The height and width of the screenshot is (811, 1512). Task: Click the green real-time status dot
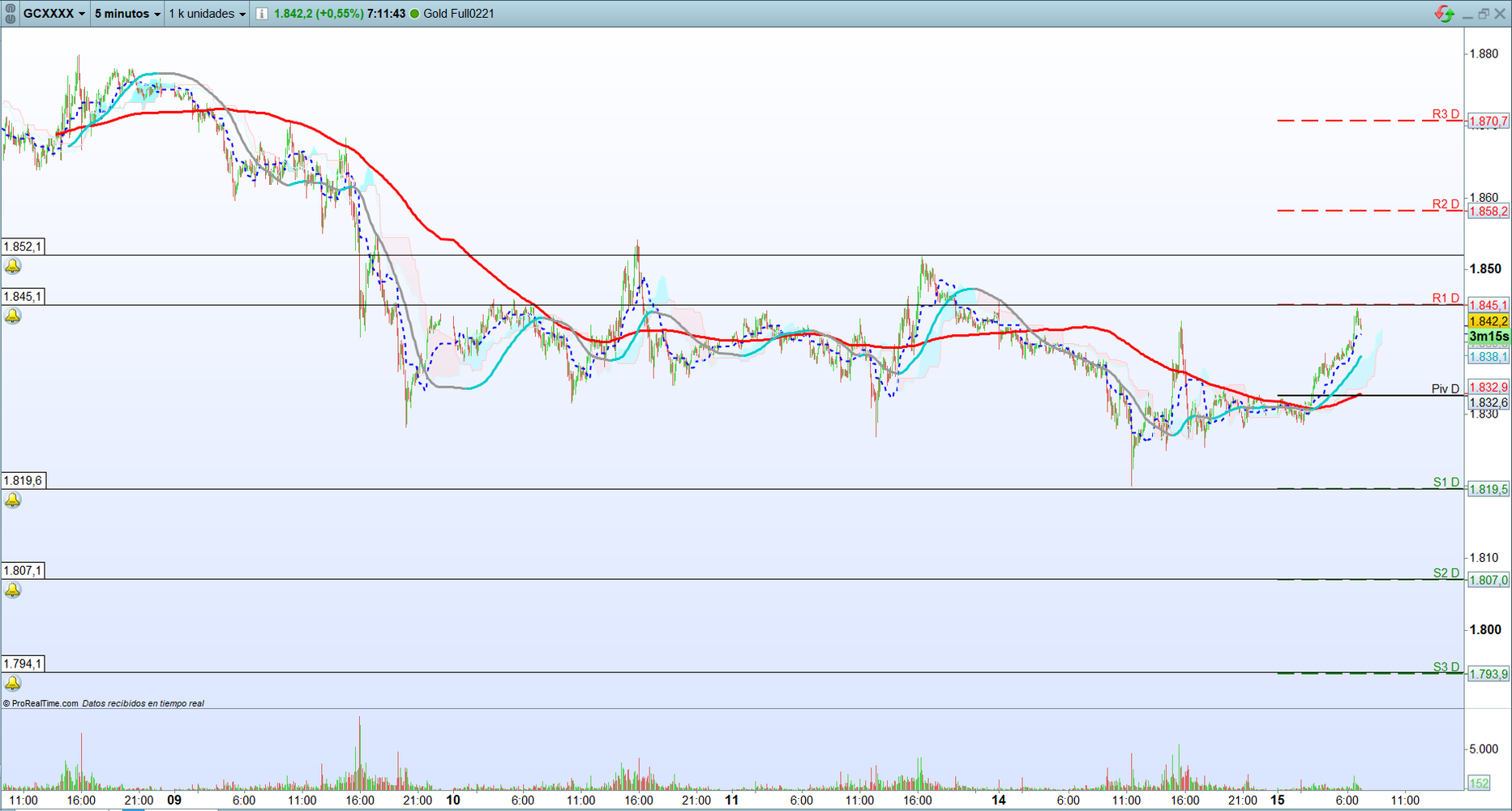[x=415, y=14]
